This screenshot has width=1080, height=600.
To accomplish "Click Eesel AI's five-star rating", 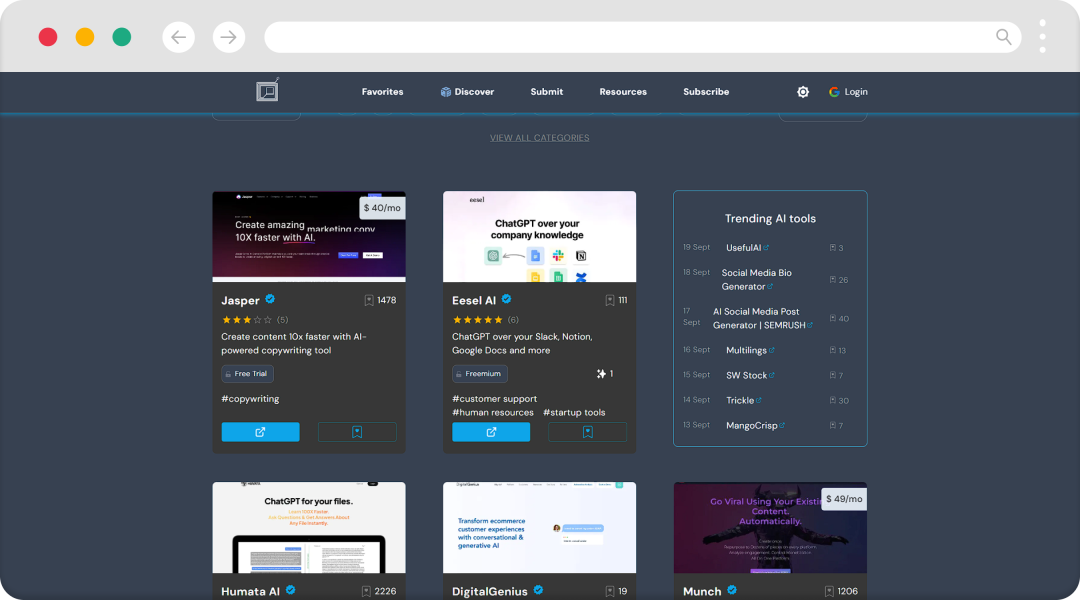I will point(477,320).
